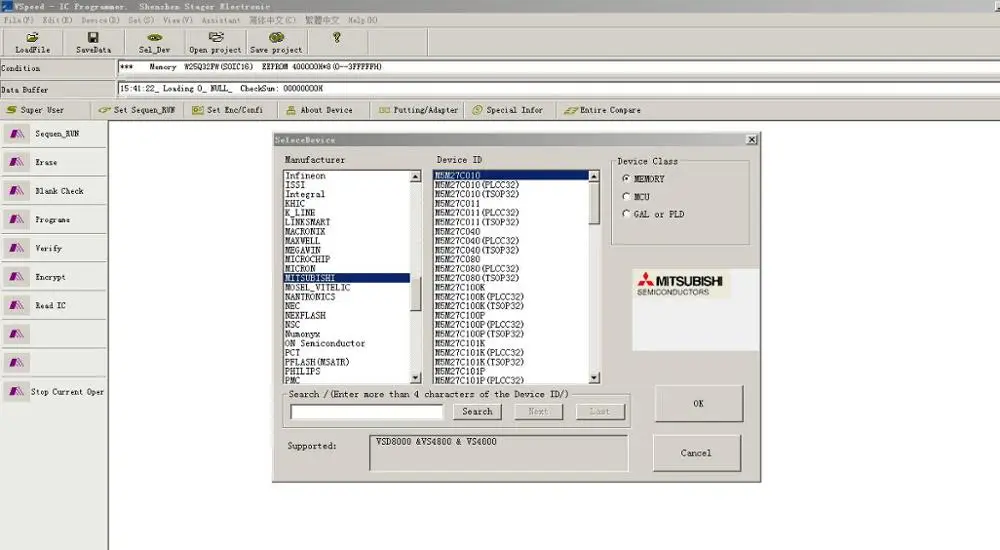
Task: Click the question mark help icon
Action: click(337, 38)
